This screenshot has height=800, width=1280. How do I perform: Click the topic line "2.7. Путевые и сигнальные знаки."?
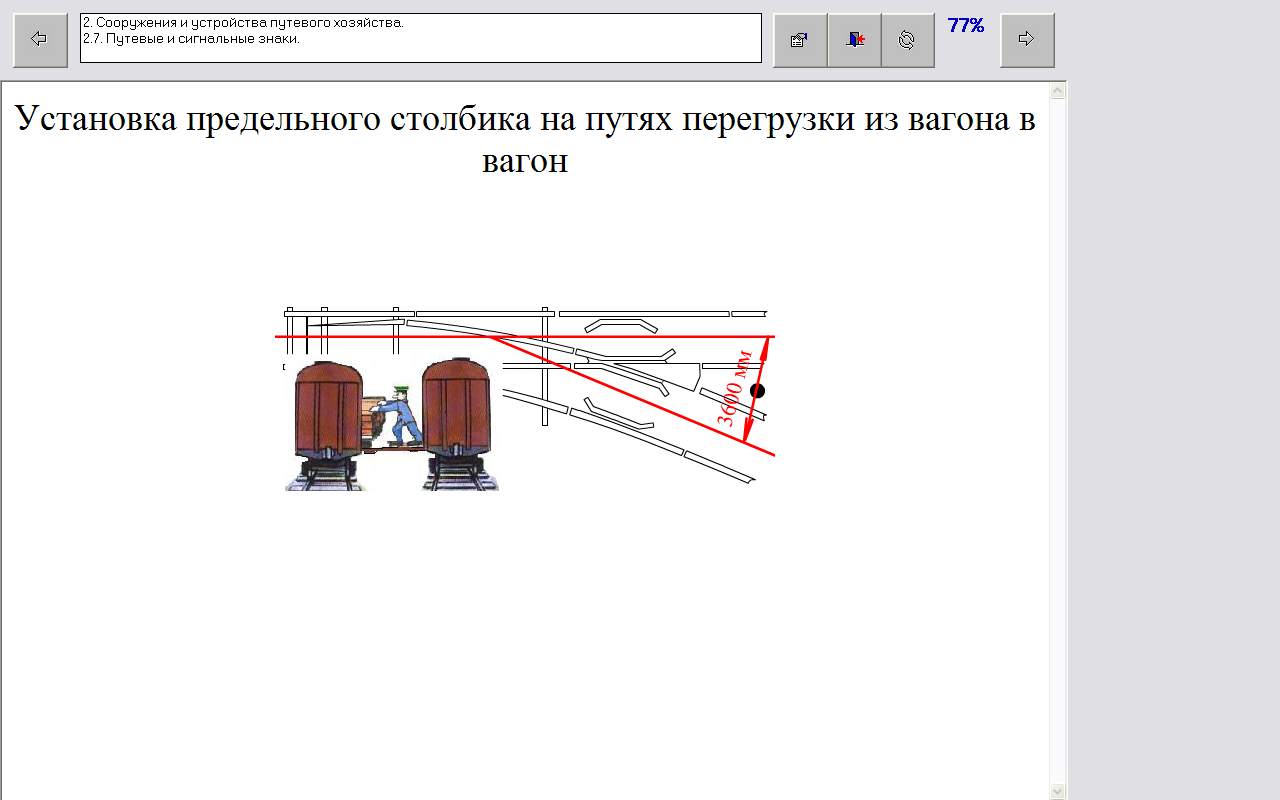point(191,39)
